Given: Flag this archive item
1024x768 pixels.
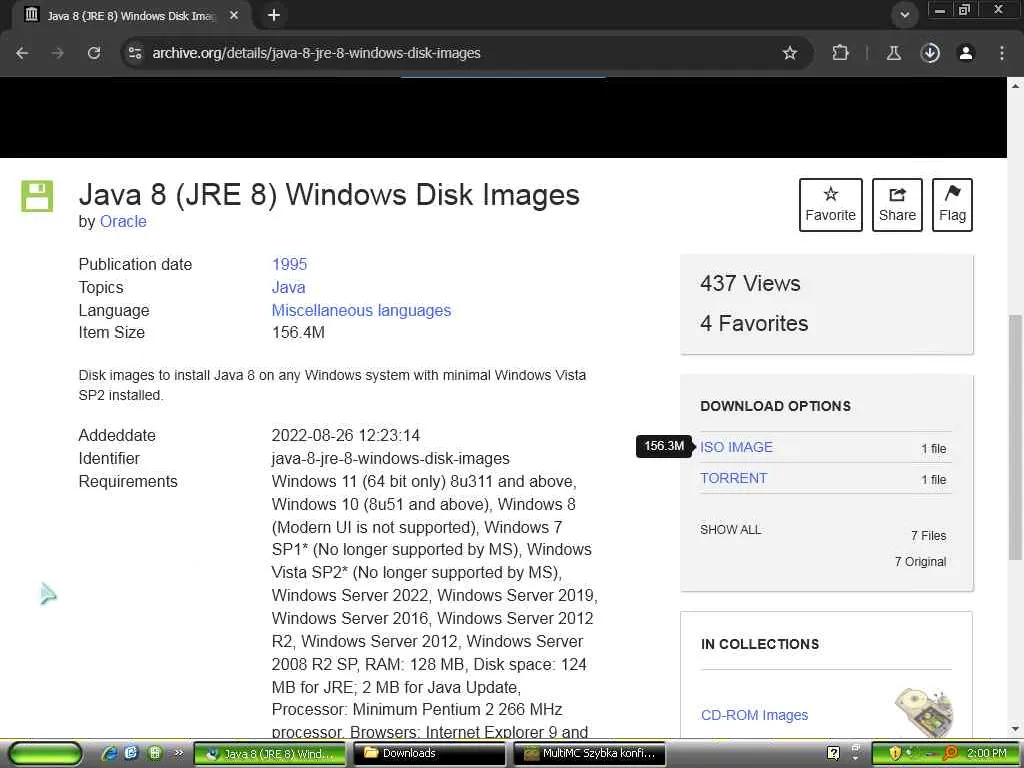Looking at the screenshot, I should click(x=952, y=204).
